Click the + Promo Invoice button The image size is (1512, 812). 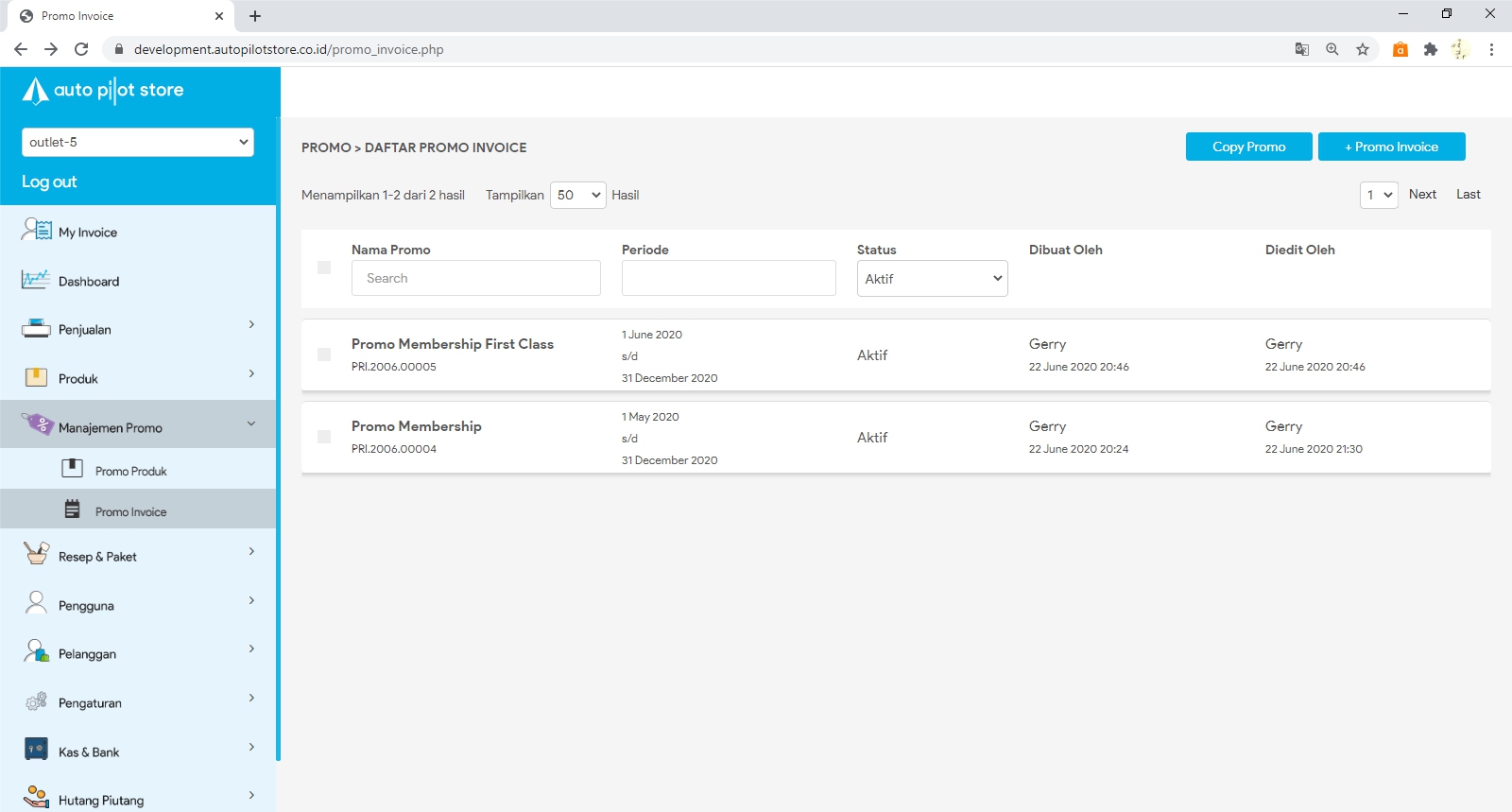[x=1391, y=147]
